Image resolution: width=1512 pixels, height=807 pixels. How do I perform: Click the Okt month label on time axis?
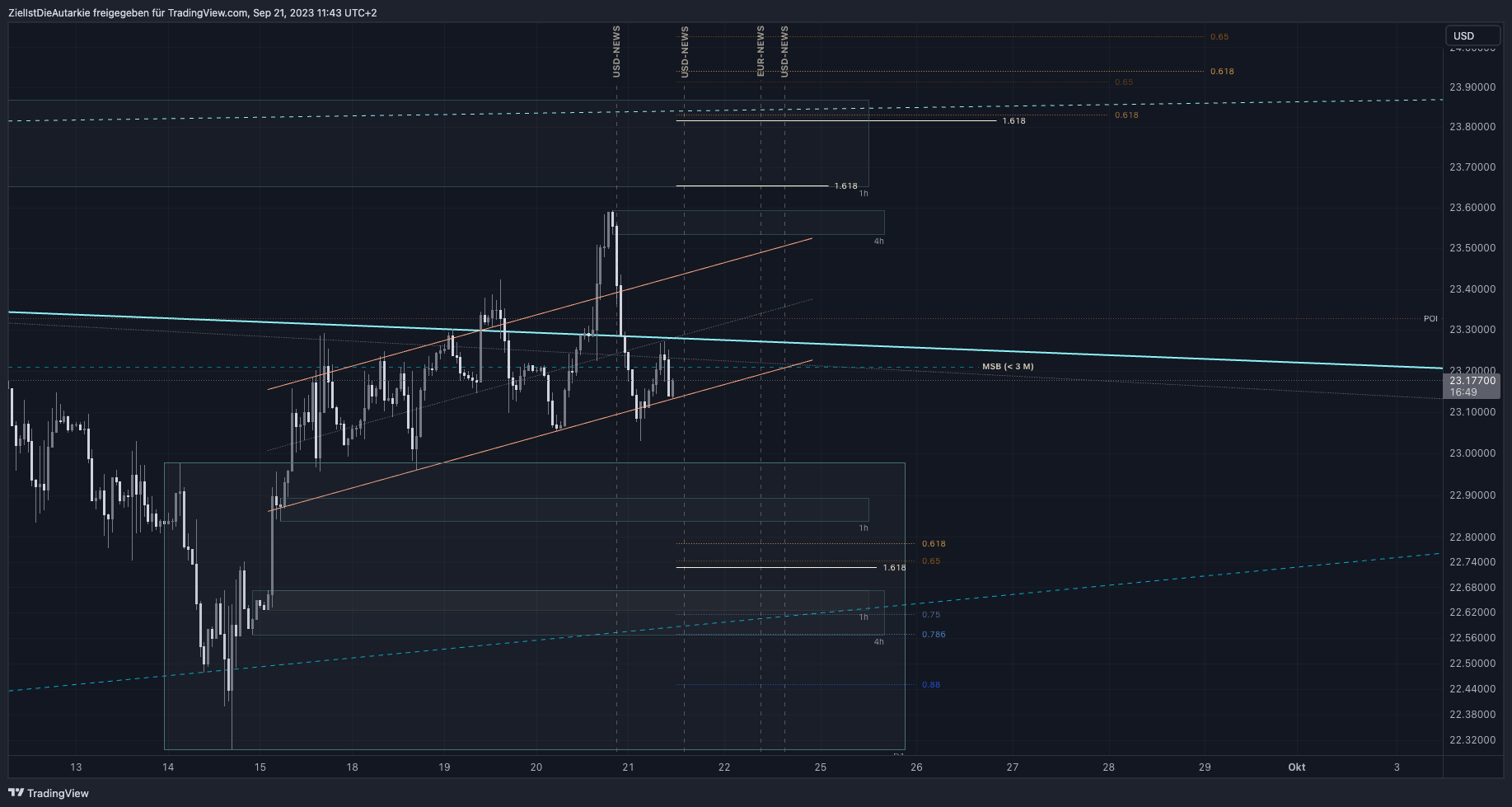coord(1297,767)
